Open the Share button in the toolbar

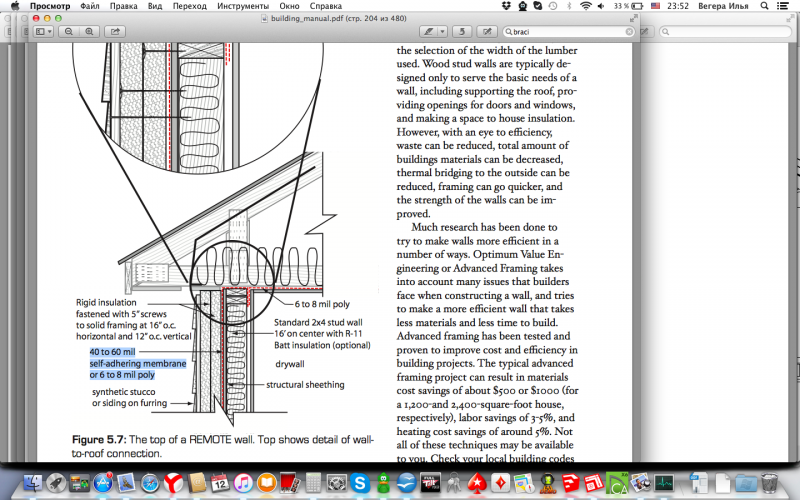116,31
